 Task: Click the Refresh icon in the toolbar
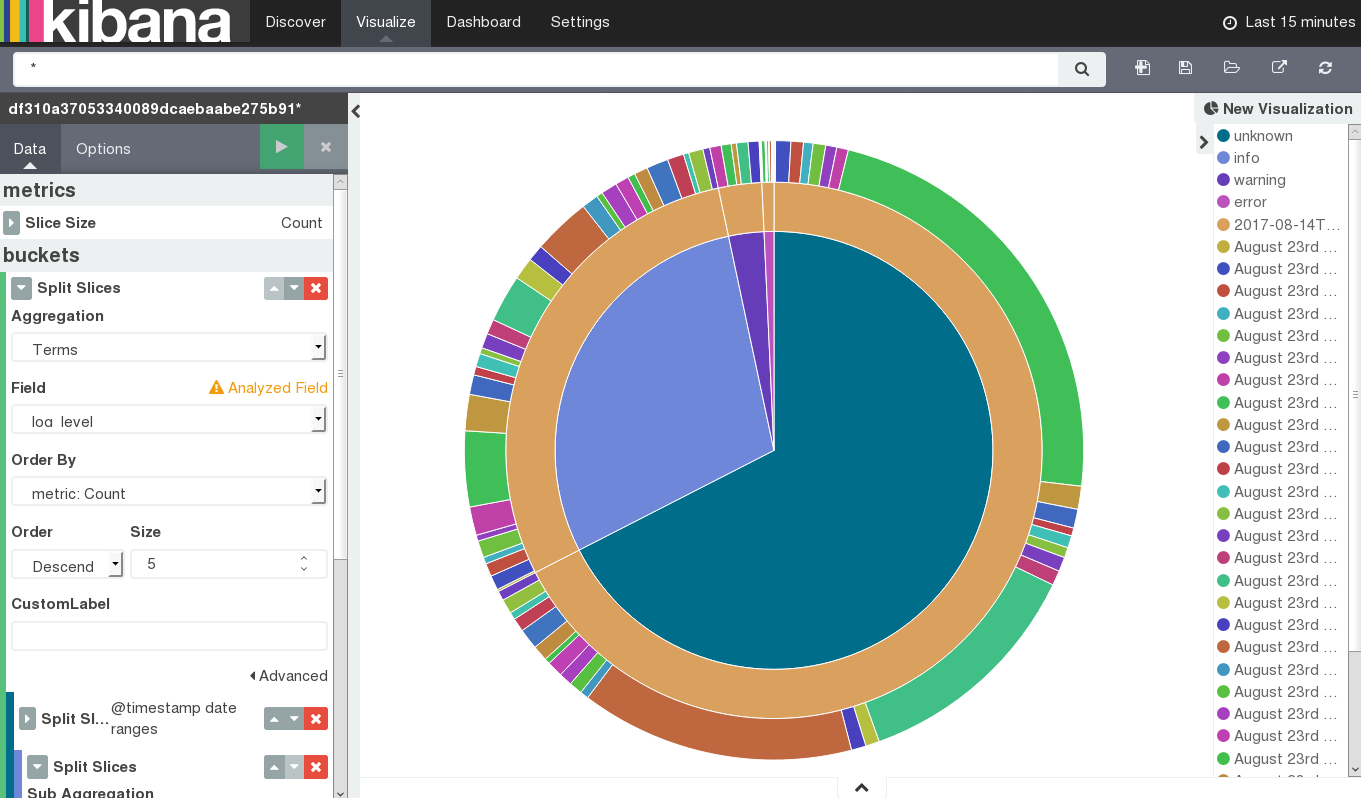tap(1325, 68)
